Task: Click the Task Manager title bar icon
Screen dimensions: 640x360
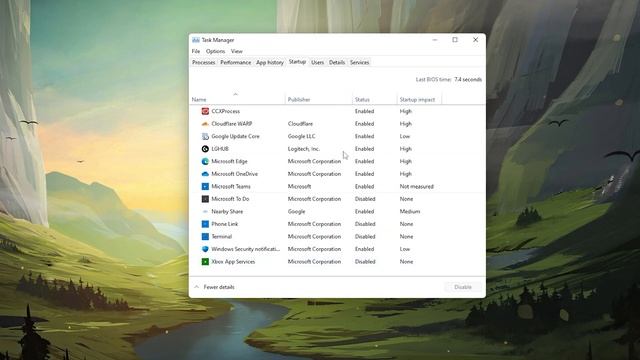Action: click(196, 40)
